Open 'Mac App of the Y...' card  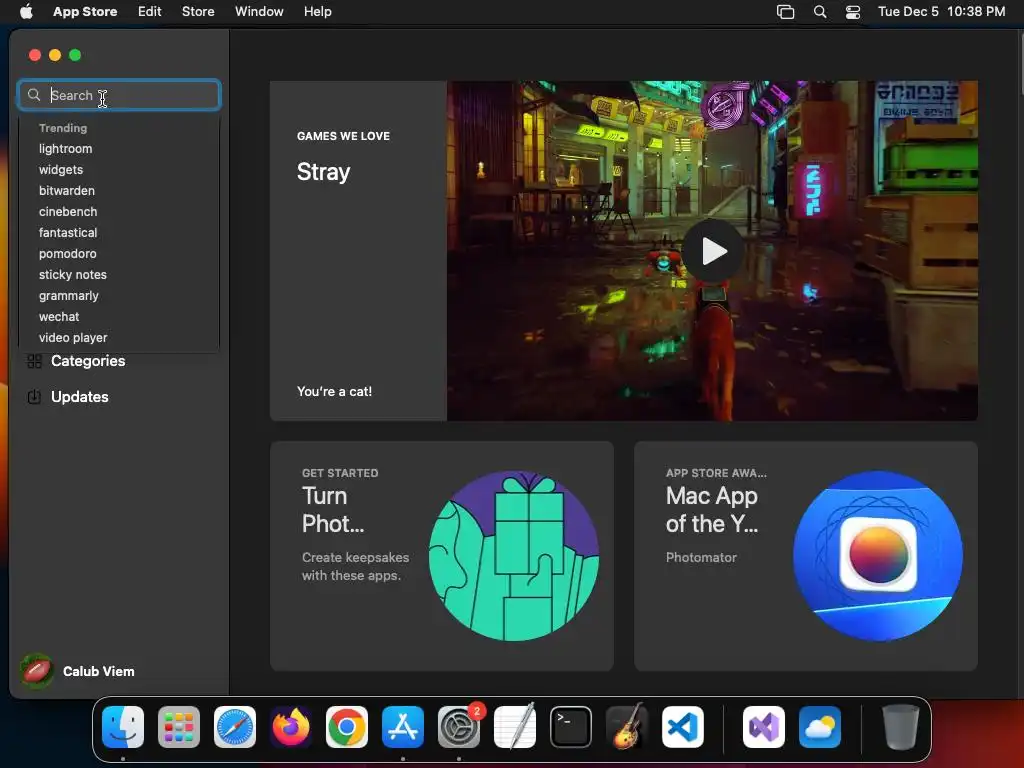(x=806, y=556)
